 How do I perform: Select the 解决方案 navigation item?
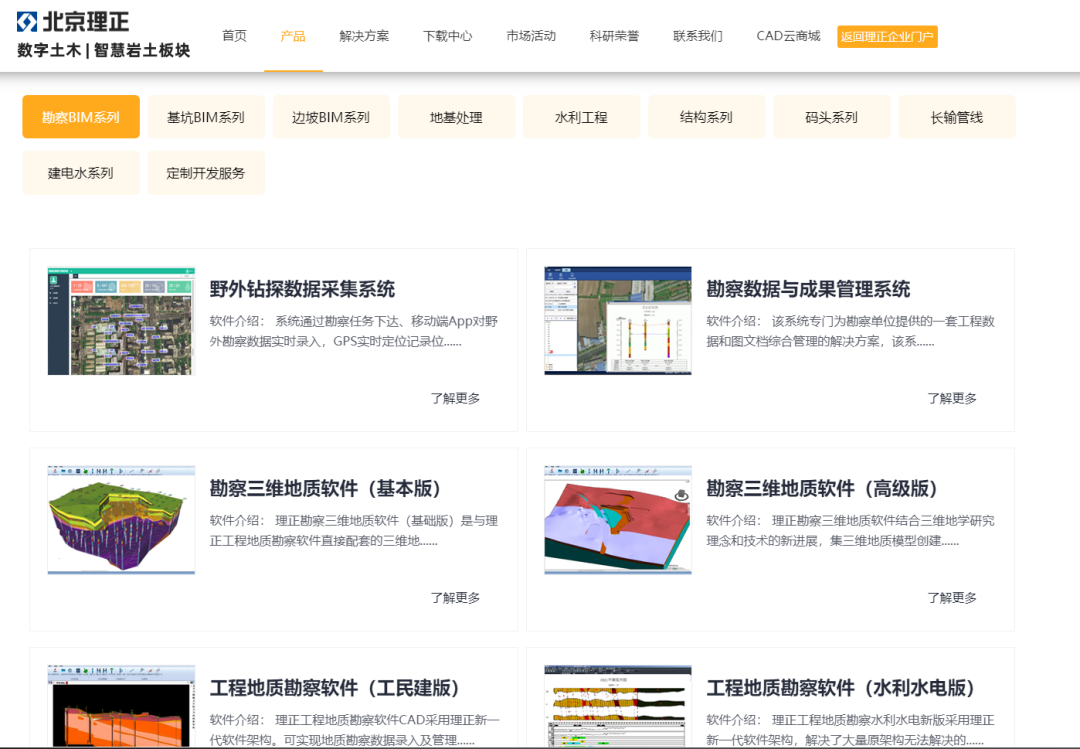pos(364,36)
